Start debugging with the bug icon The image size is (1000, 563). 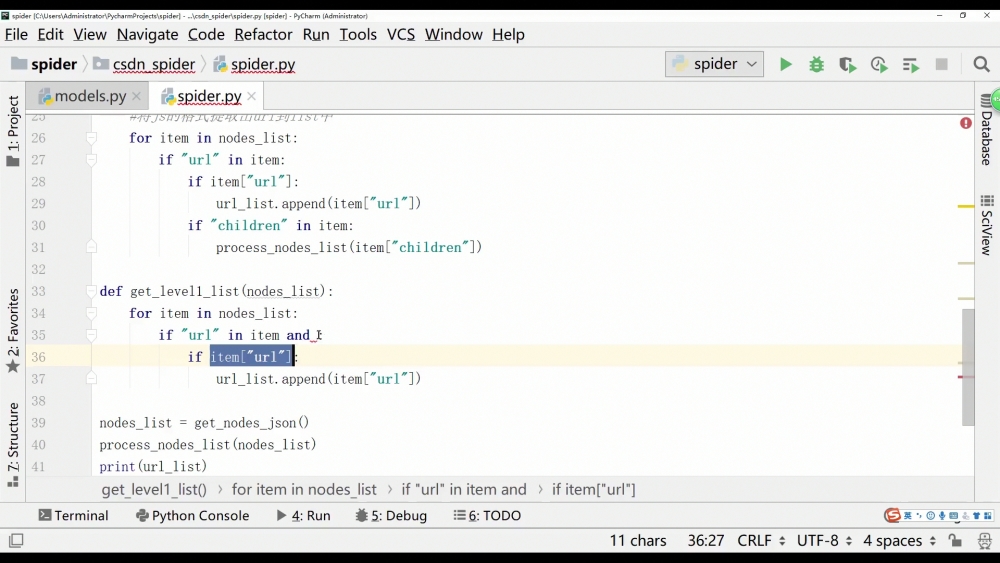click(x=816, y=64)
